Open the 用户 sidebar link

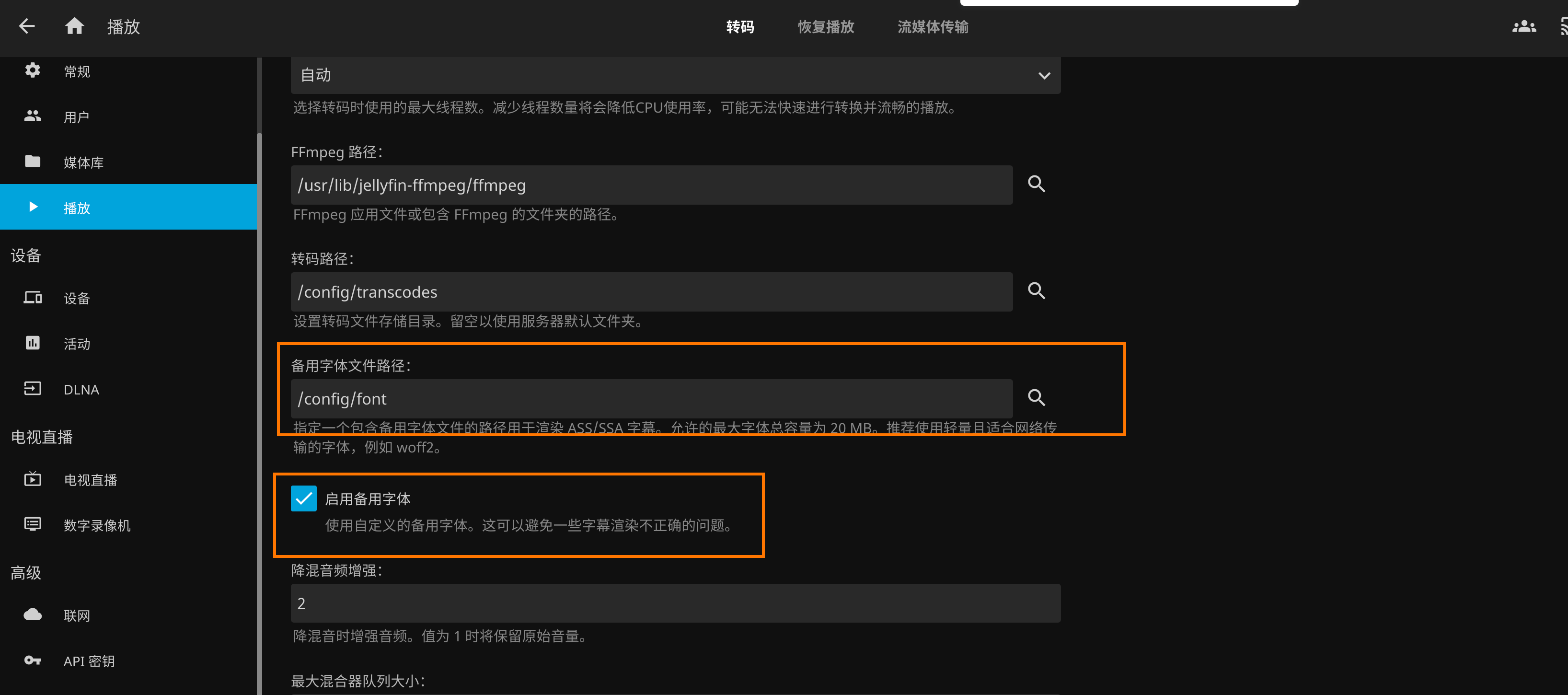pos(77,117)
